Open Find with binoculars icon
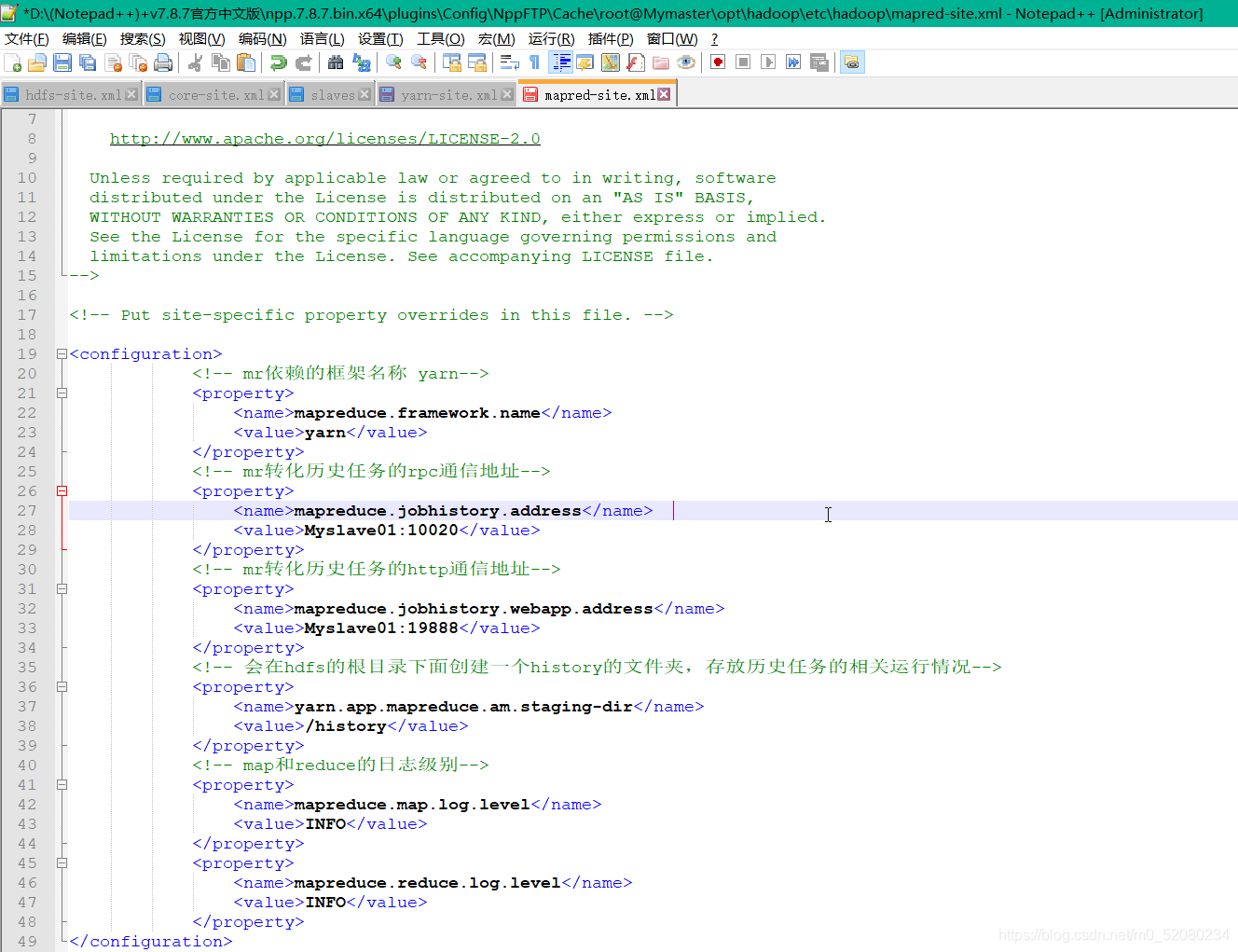The image size is (1238, 952). [x=336, y=62]
